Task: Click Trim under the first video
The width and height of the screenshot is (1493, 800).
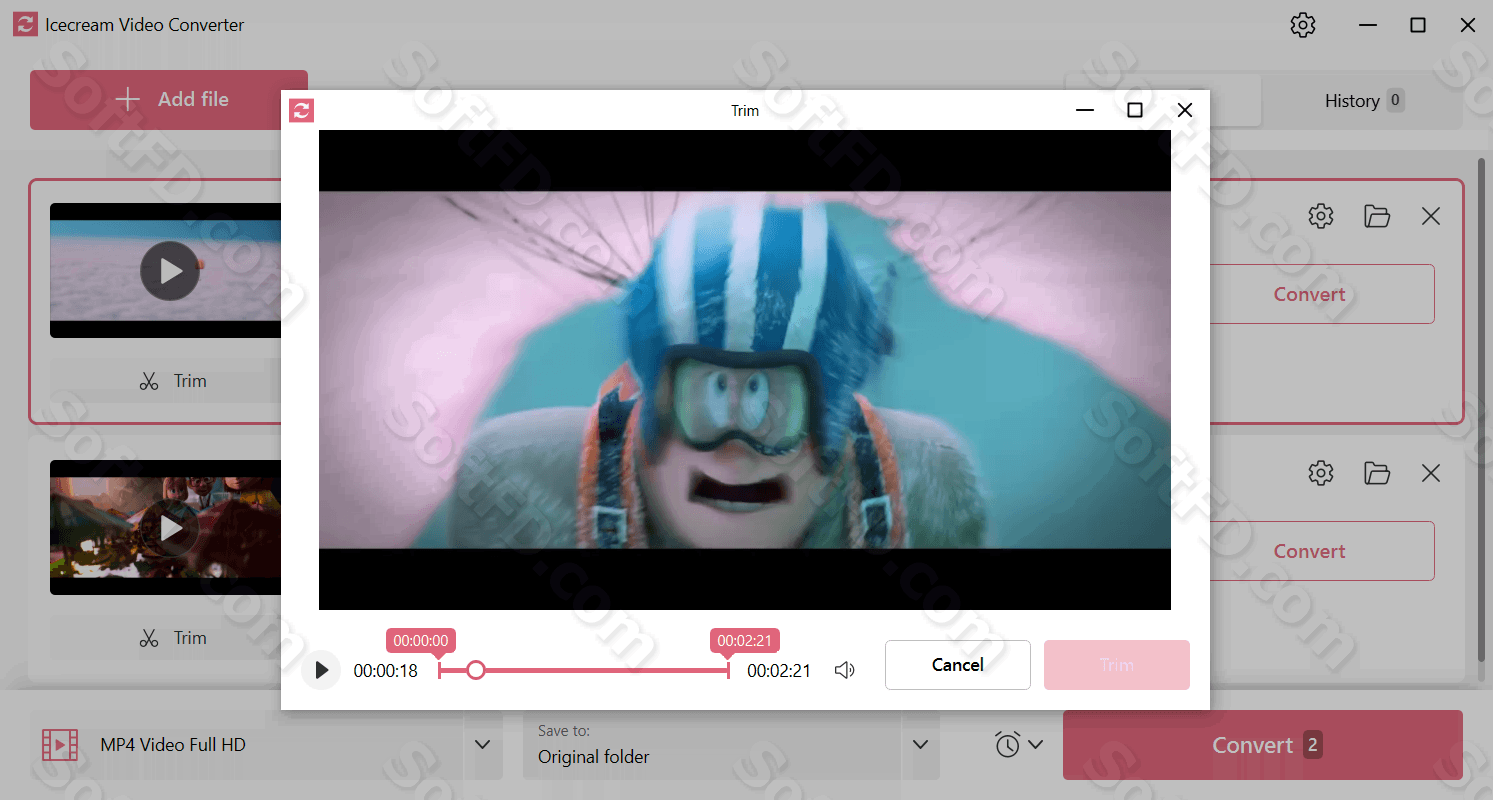Action: pyautogui.click(x=172, y=381)
